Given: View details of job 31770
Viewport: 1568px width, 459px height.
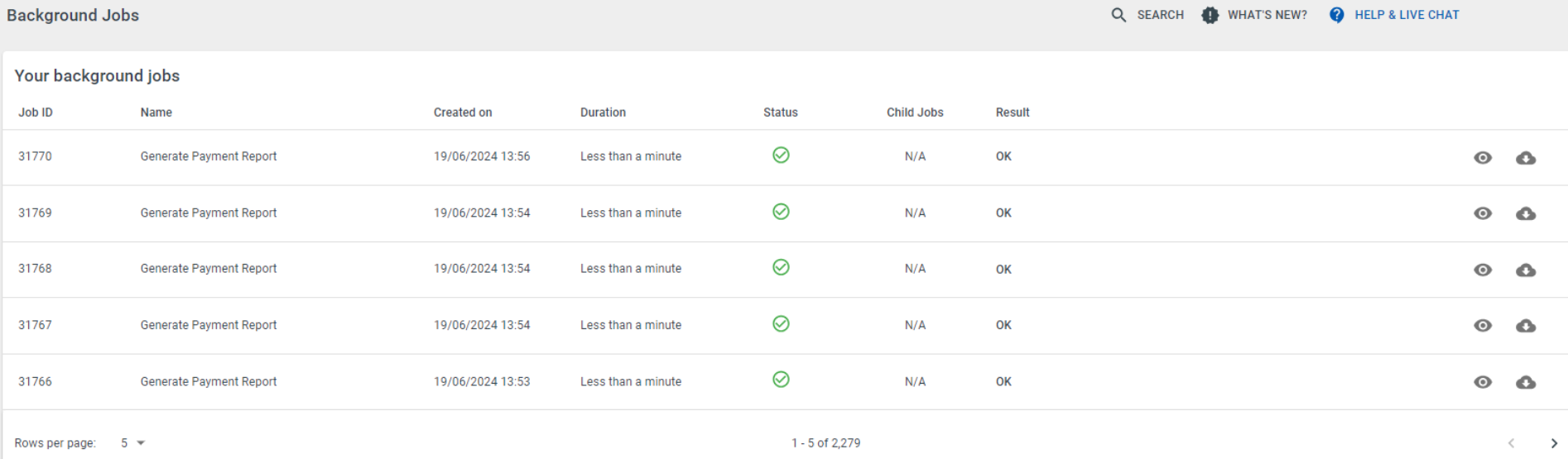Looking at the screenshot, I should [1483, 158].
